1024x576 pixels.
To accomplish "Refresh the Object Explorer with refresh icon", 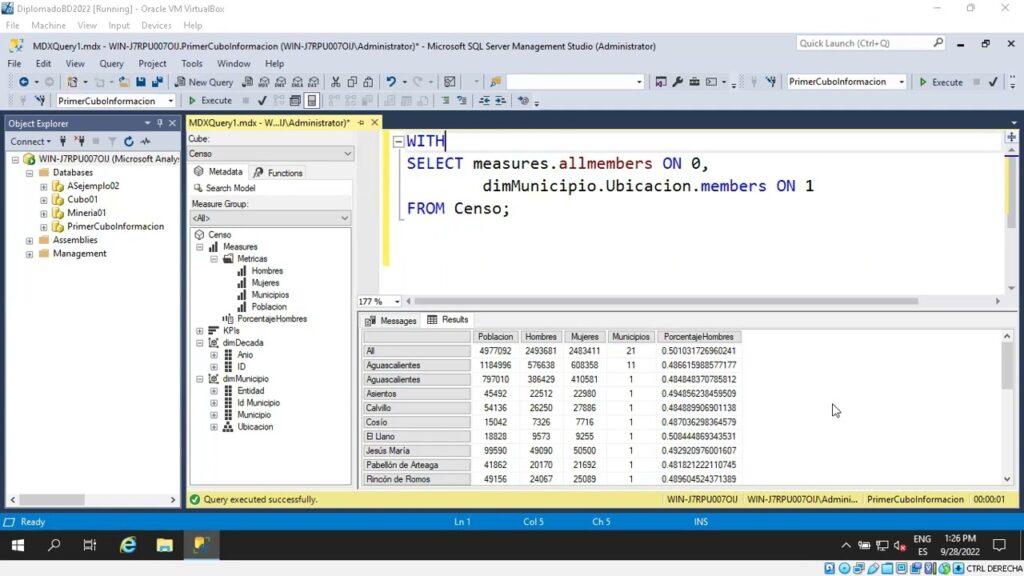I will point(128,142).
